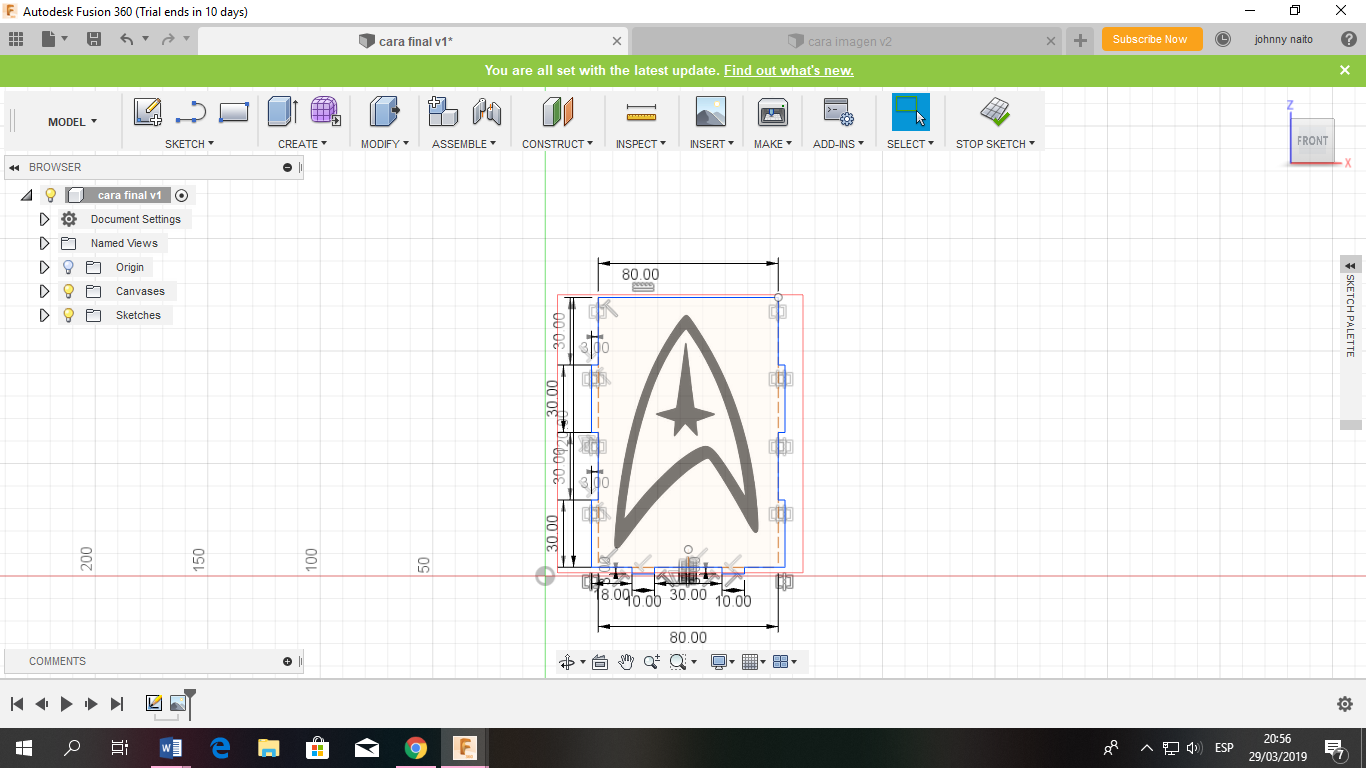Add a new design tab
The width and height of the screenshot is (1366, 768).
(1080, 41)
